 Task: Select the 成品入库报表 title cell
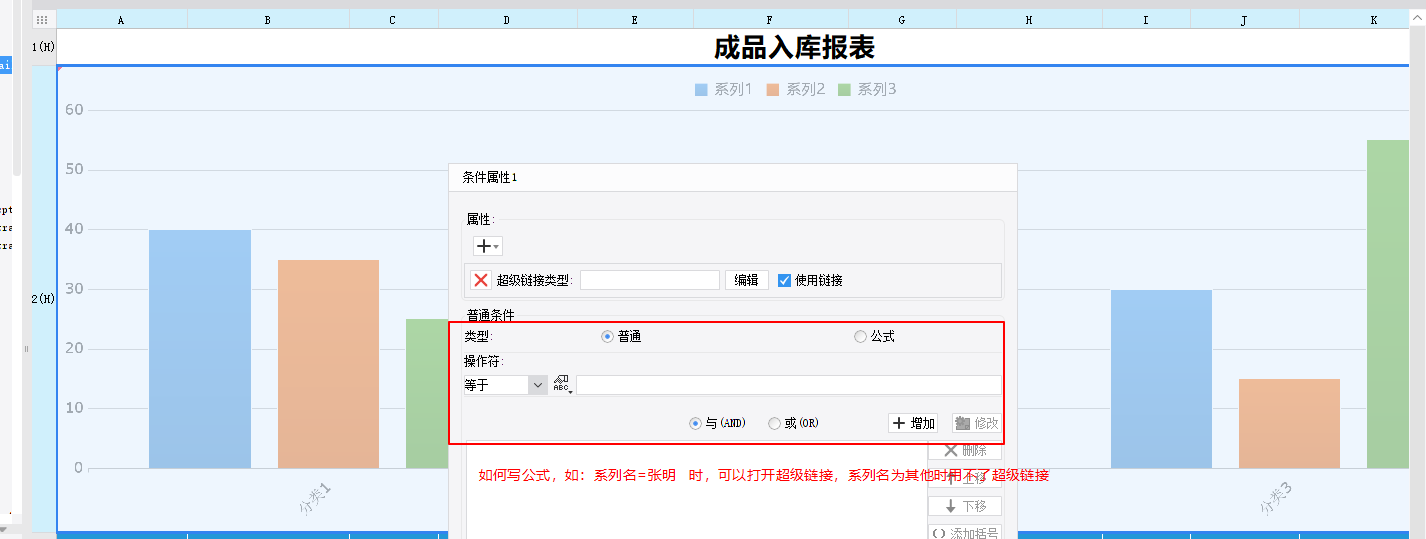(795, 47)
